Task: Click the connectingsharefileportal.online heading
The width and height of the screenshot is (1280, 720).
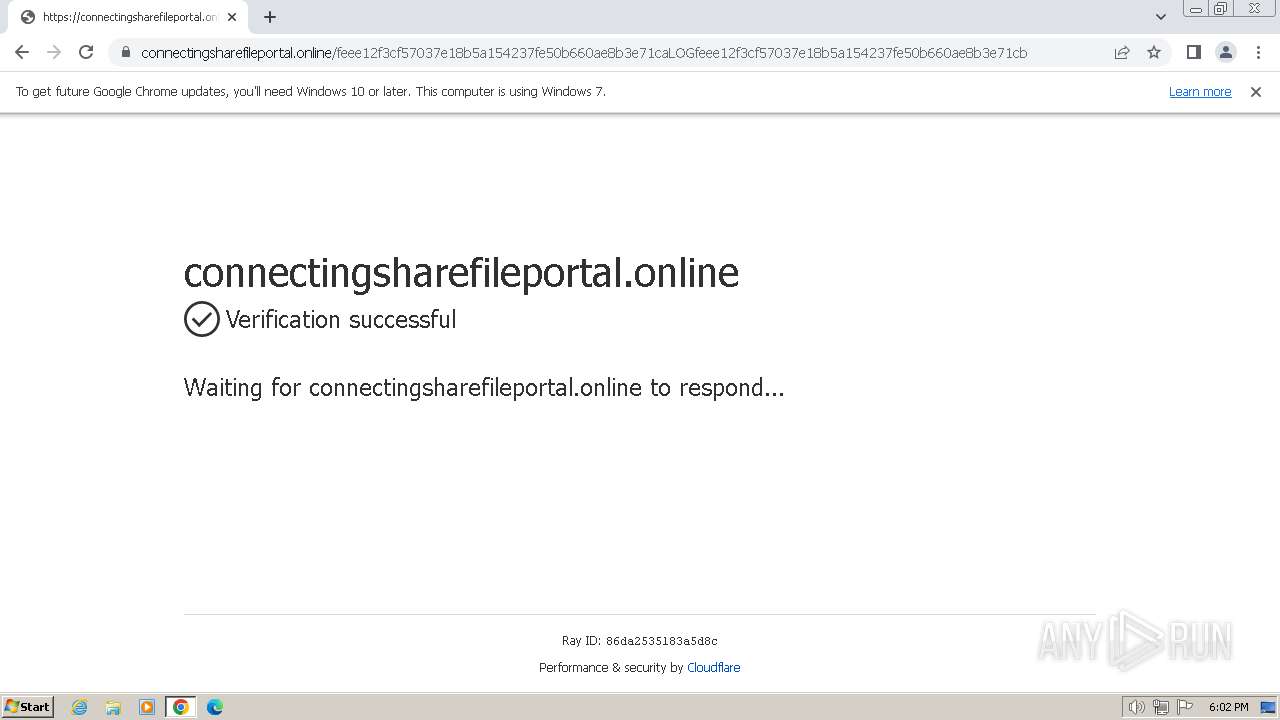Action: [x=461, y=272]
